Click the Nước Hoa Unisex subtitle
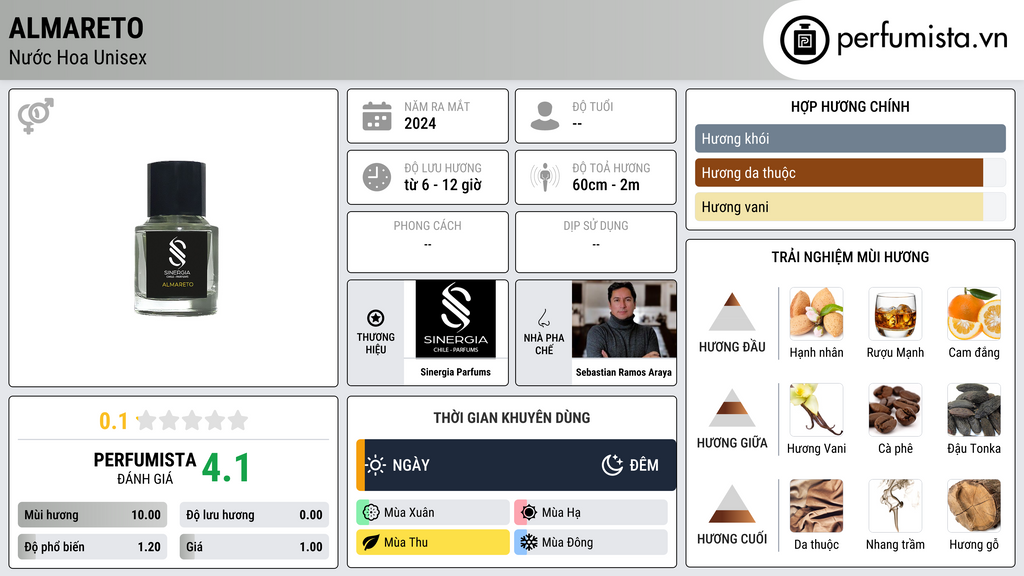 (78, 57)
